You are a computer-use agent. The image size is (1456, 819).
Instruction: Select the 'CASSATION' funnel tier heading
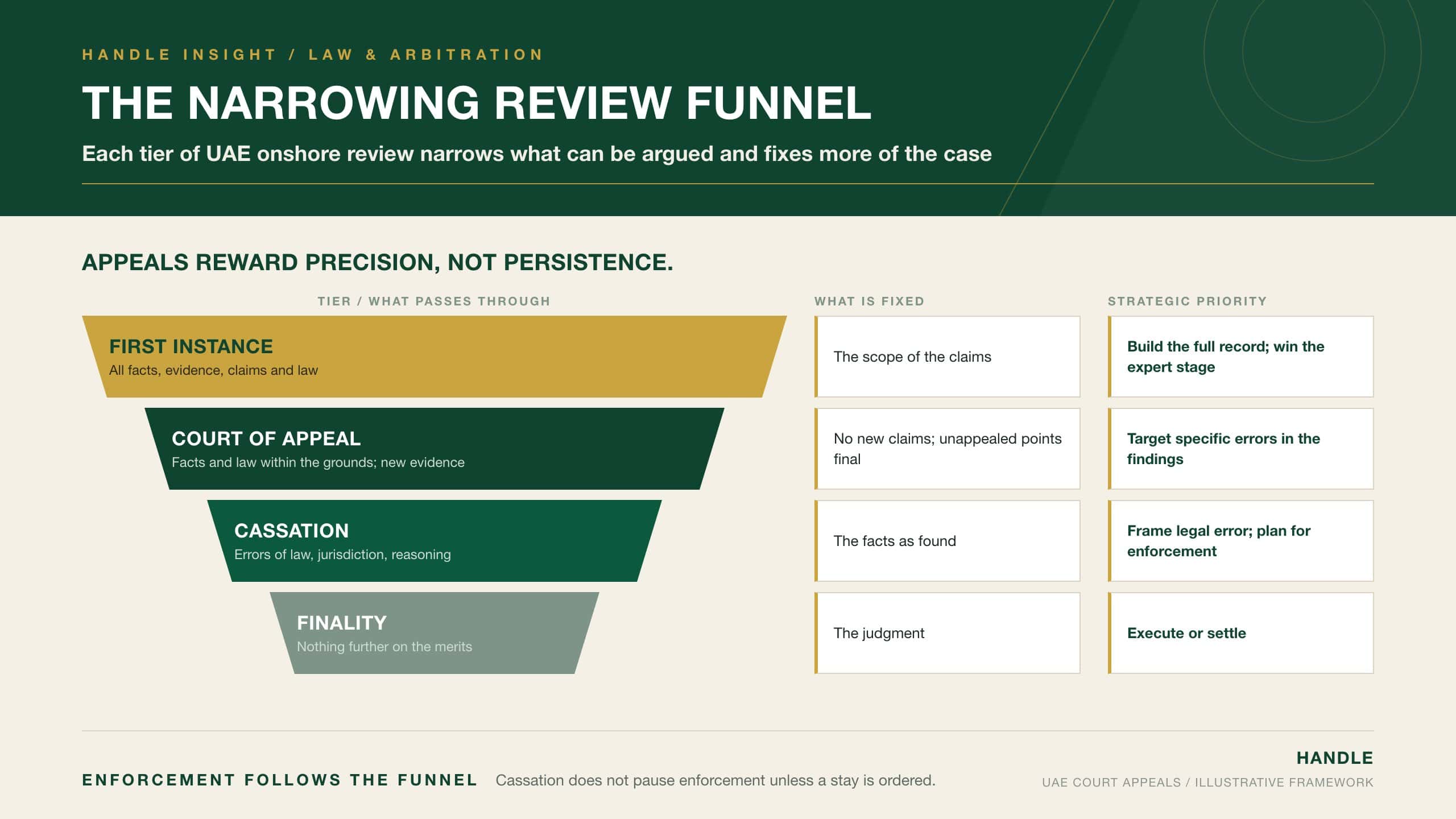291,531
